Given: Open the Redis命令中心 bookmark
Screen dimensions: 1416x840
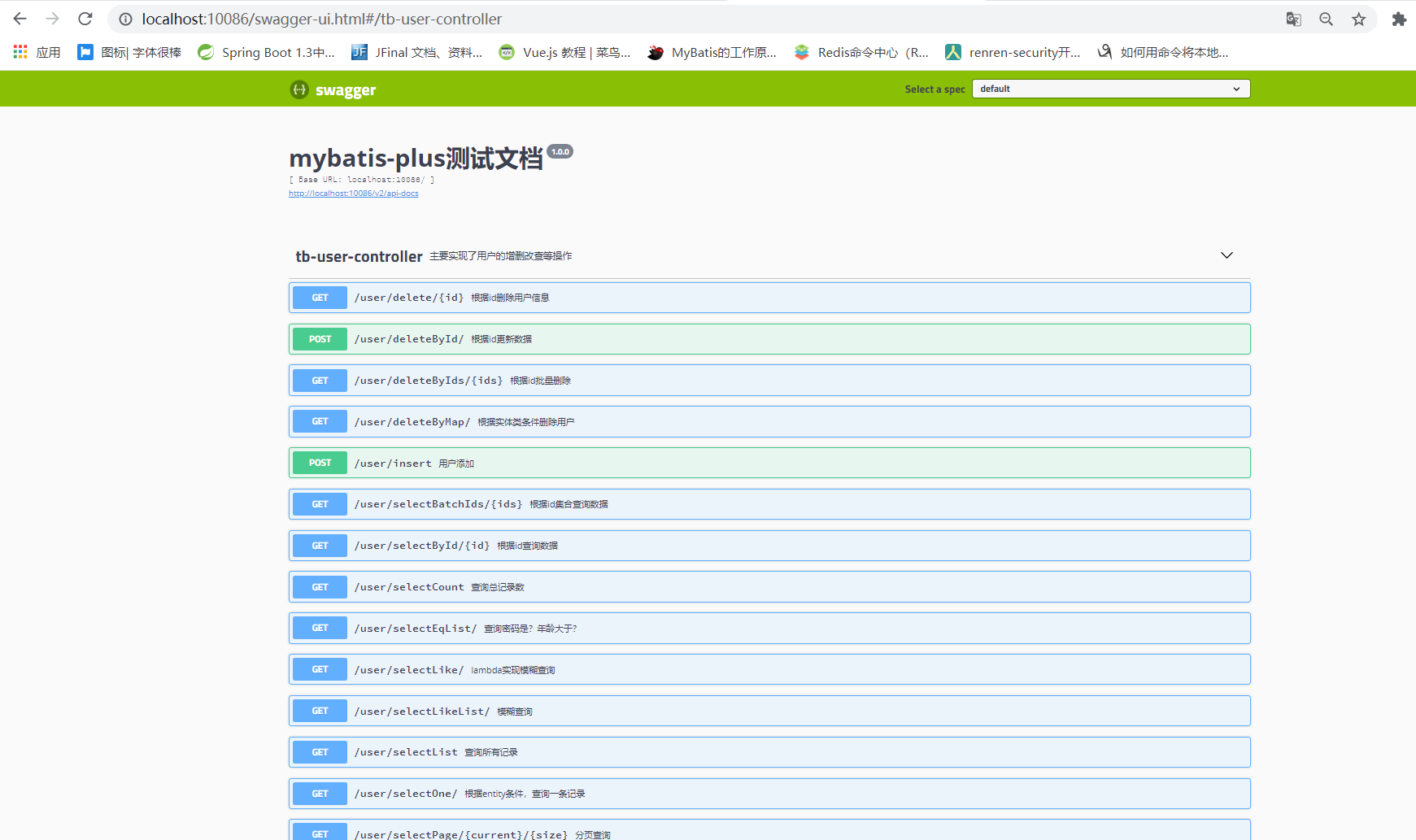Looking at the screenshot, I should pyautogui.click(x=861, y=52).
